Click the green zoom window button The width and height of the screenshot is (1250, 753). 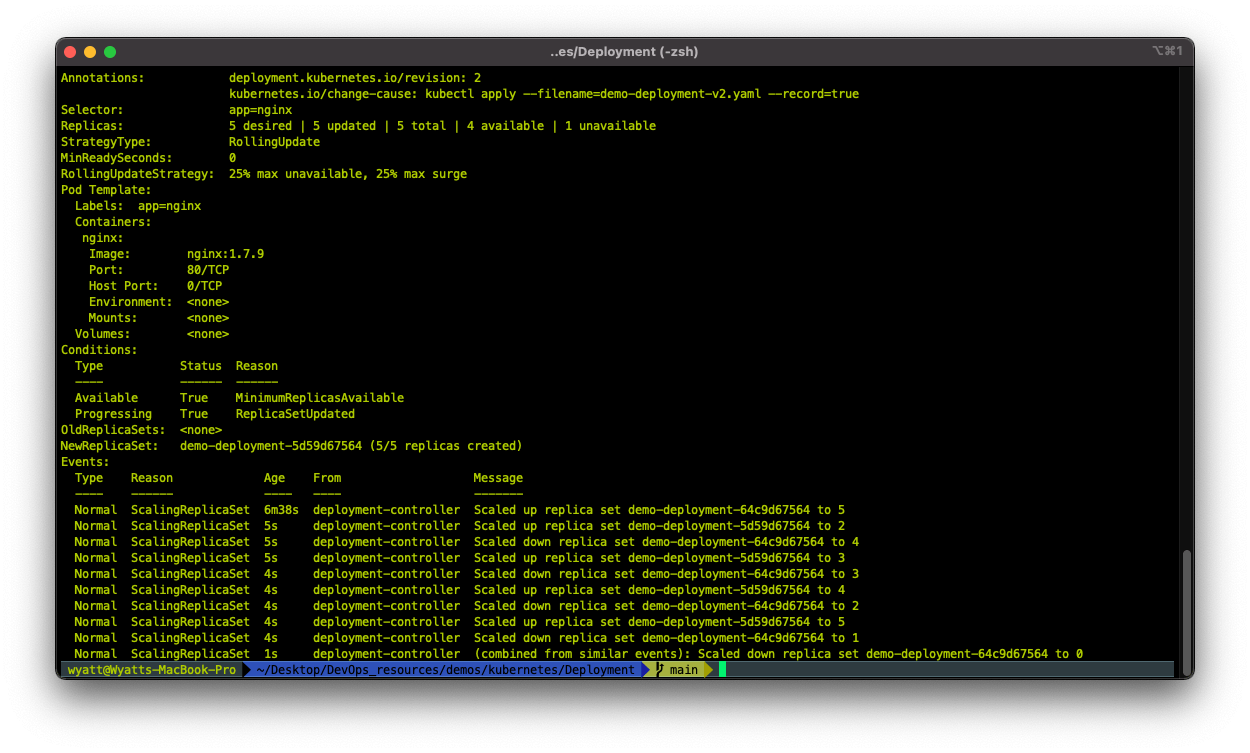(x=110, y=52)
